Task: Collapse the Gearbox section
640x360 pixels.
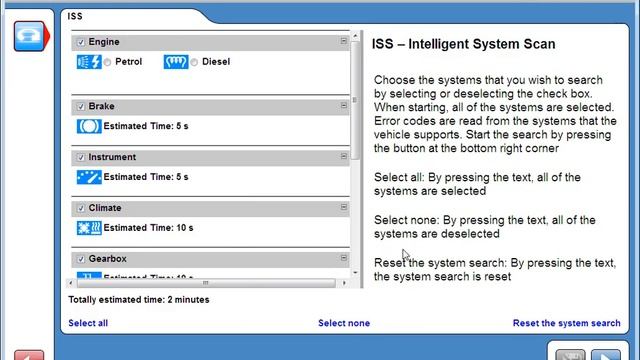Action: 343,258
